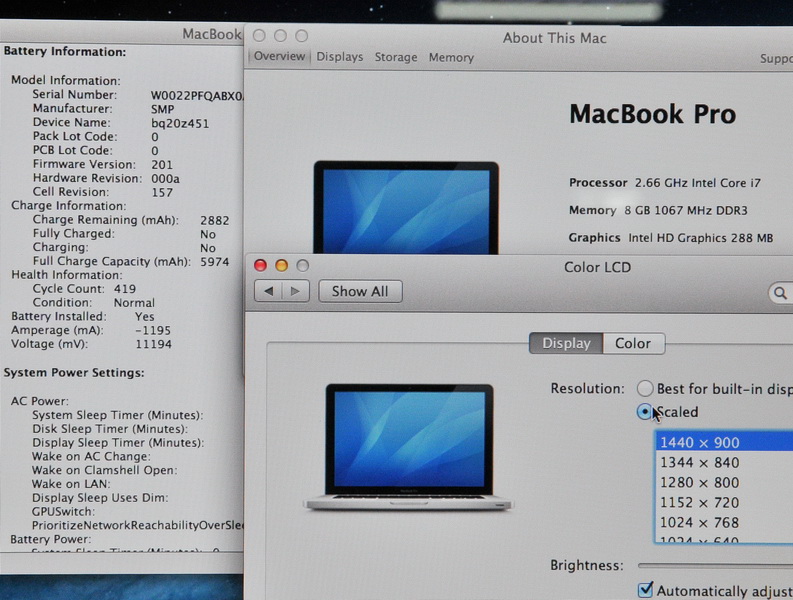Toggle the Automatically adjust brightness checkbox
The width and height of the screenshot is (793, 600).
(645, 589)
